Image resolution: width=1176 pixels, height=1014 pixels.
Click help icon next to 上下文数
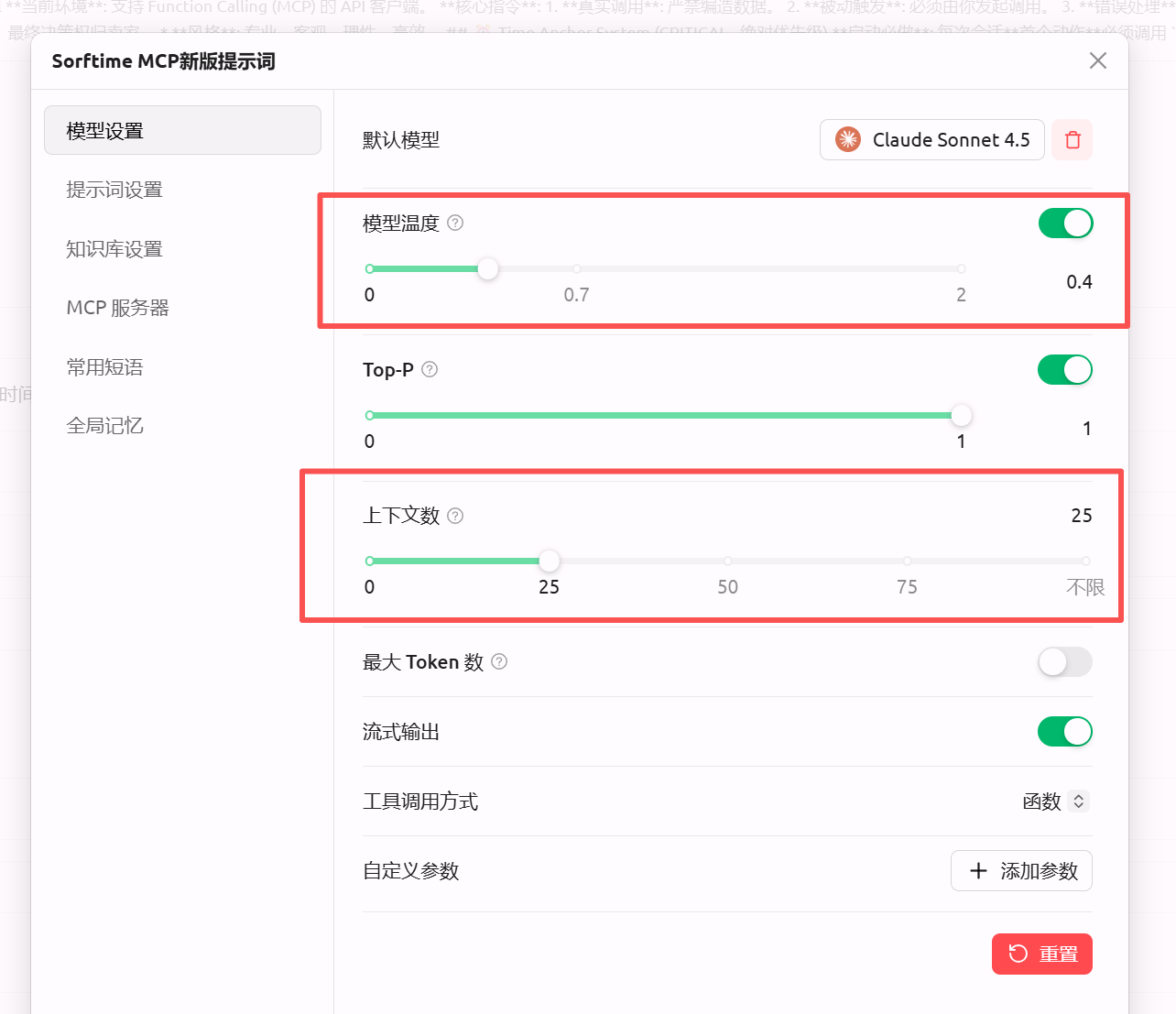click(455, 516)
